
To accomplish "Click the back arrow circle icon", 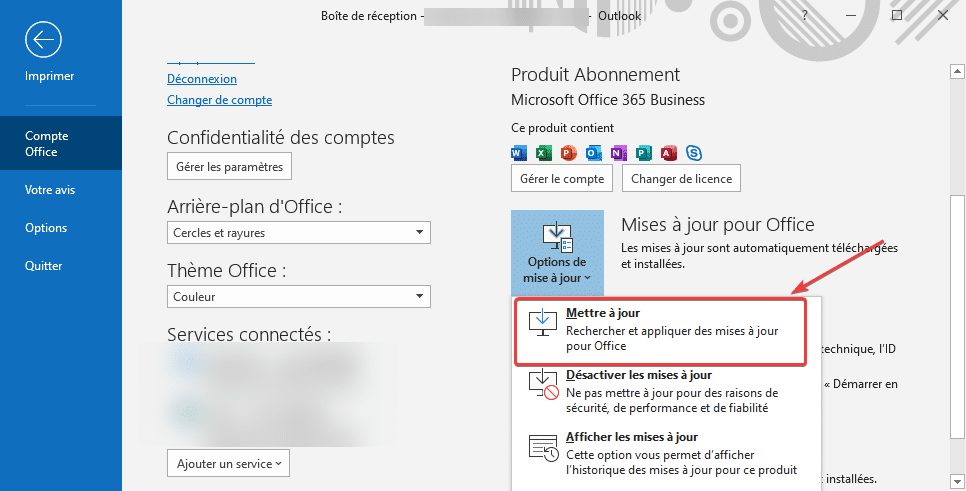I will pos(43,40).
